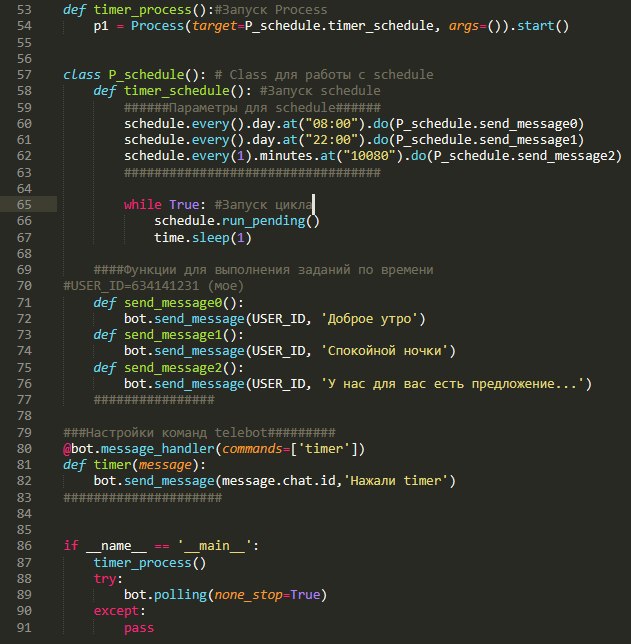Click 'message.chat.id' on line 82

(x=279, y=481)
